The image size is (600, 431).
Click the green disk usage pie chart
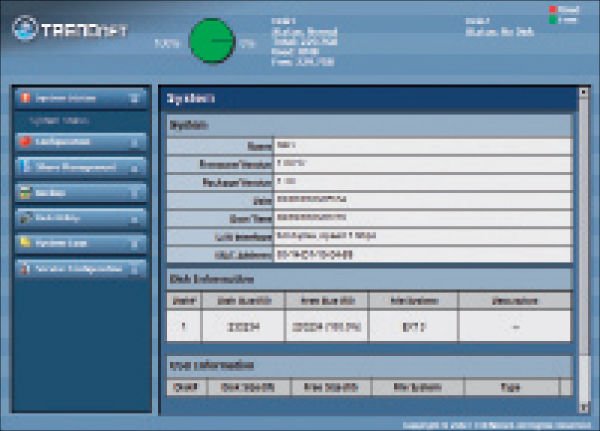click(211, 40)
